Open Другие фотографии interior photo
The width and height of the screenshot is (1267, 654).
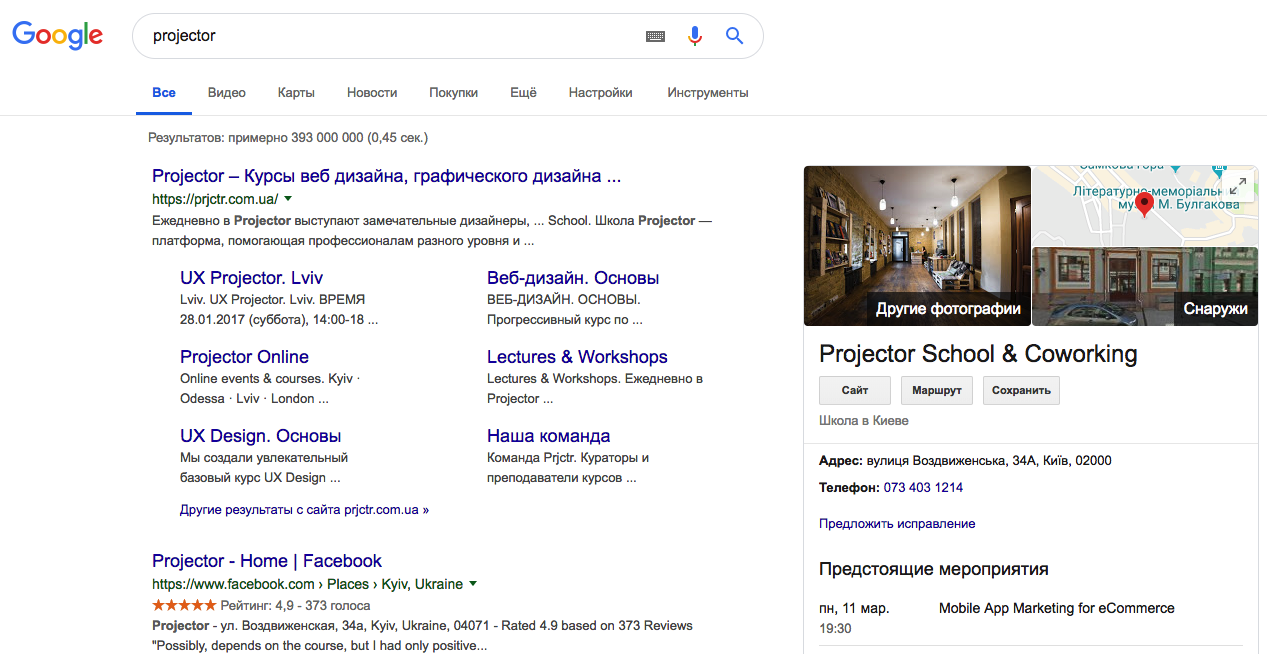917,245
